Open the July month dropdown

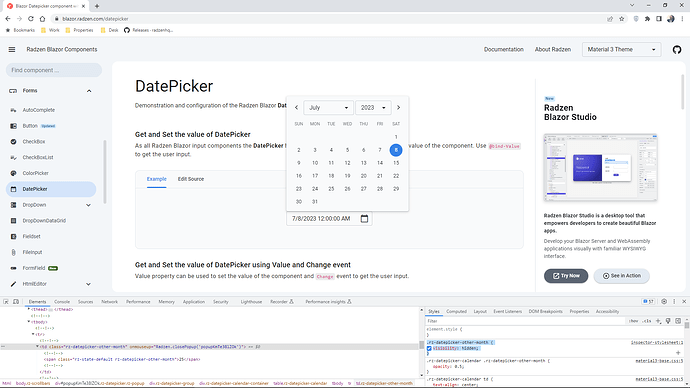(x=328, y=108)
